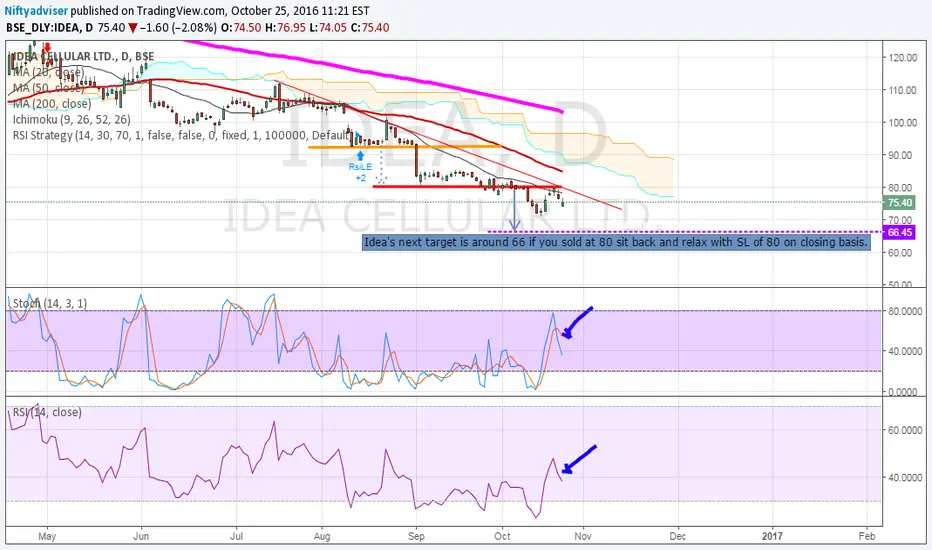Select the IDEA CELLULAR LTD., D, BSE legend
Screen dimensions: 932x550
coord(83,56)
